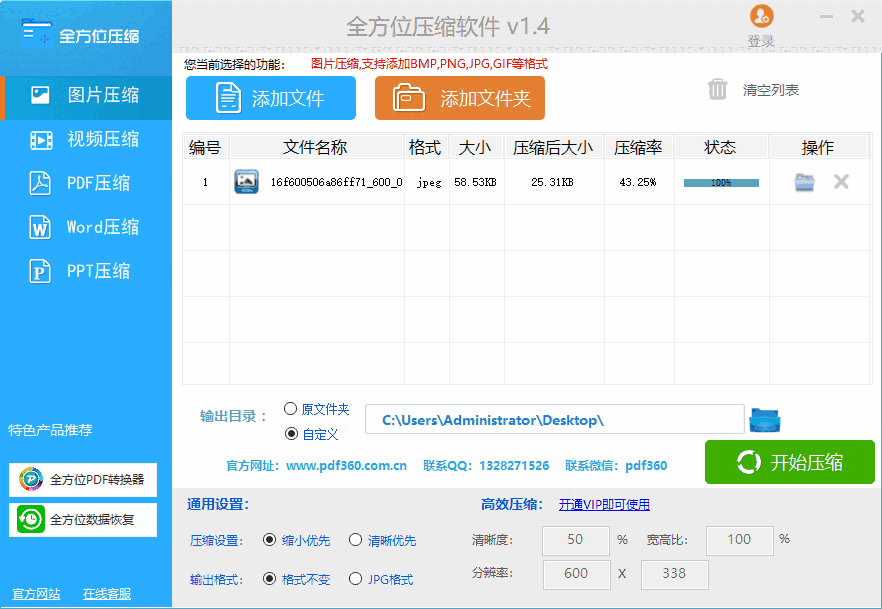This screenshot has width=882, height=609.
Task: Select the PPT压缩 P icon
Action: tap(41, 271)
